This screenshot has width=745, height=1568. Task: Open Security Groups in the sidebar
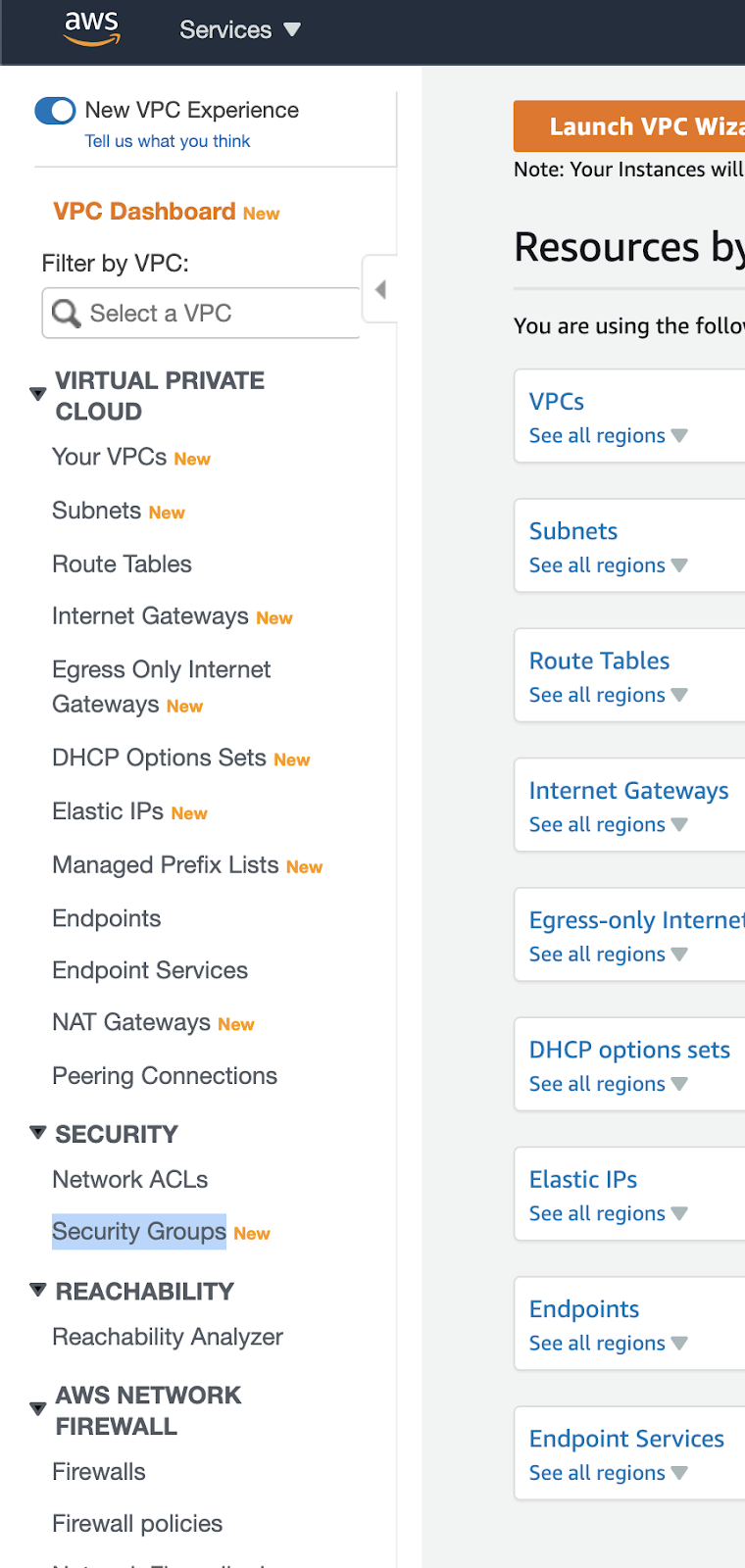click(139, 1232)
